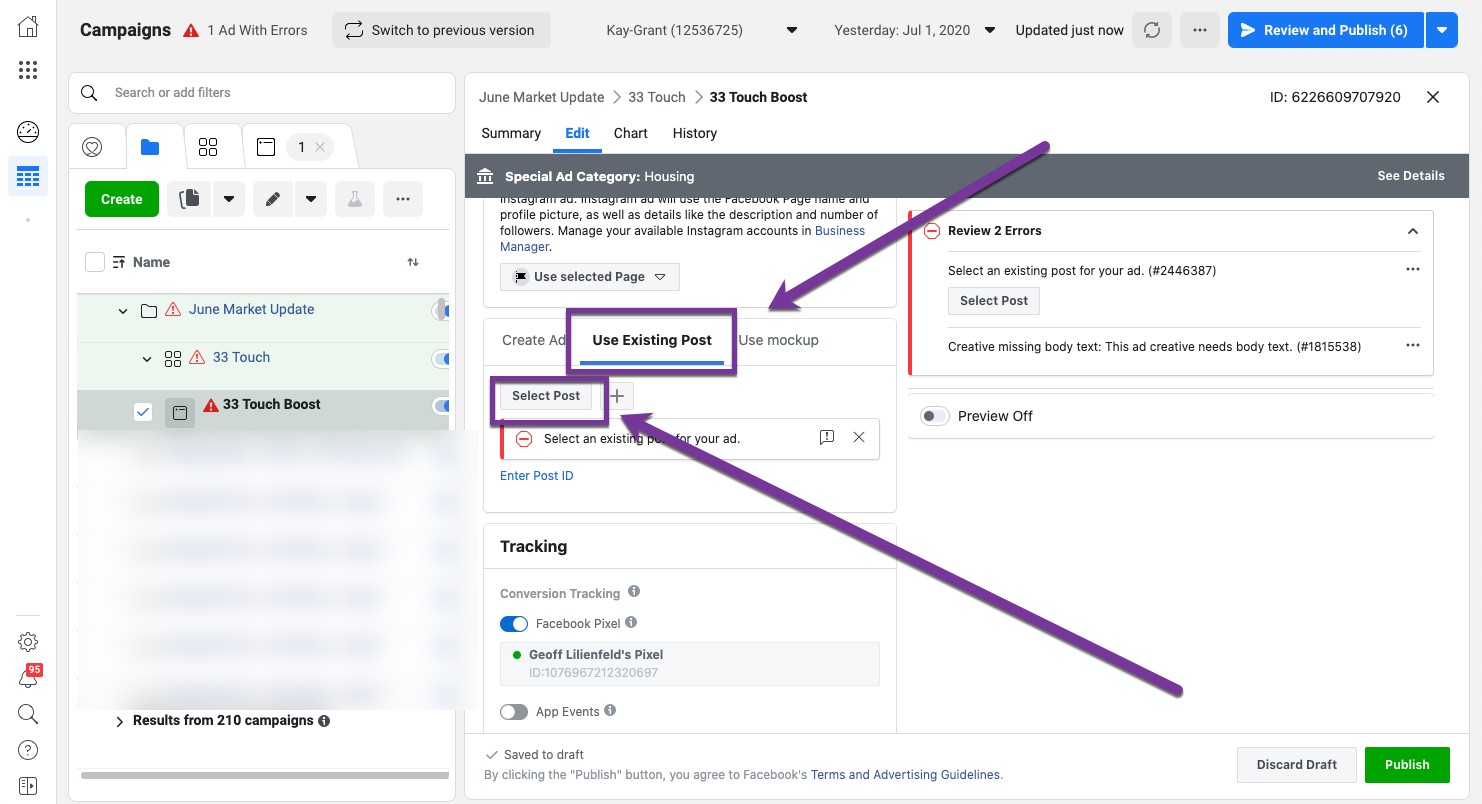Open the account overview gauge icon in sidebar
The image size is (1482, 804).
tap(28, 131)
